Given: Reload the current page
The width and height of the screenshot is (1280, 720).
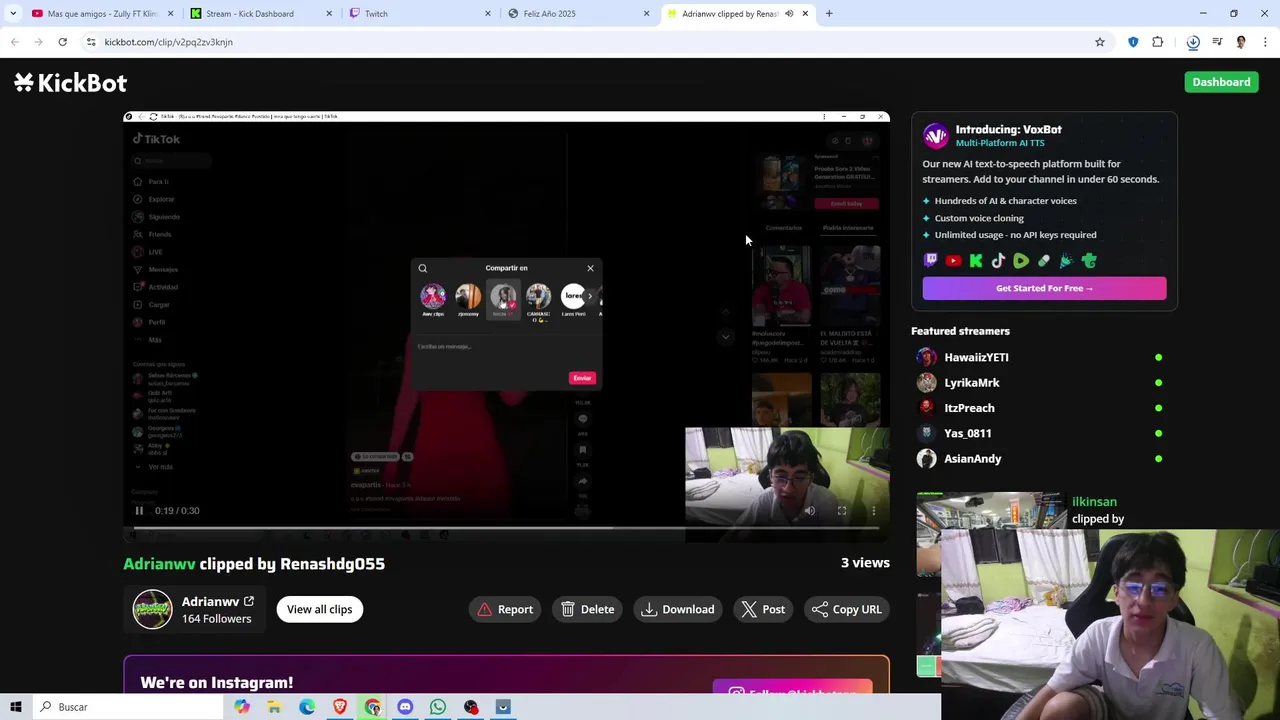Looking at the screenshot, I should (x=62, y=42).
